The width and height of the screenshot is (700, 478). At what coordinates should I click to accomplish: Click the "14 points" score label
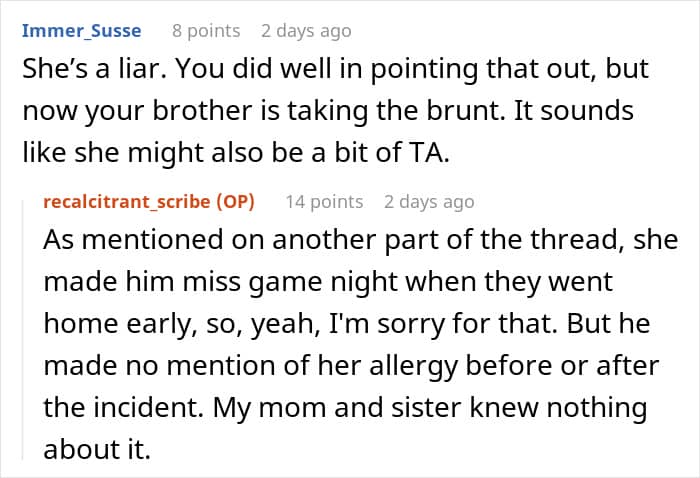(324, 202)
